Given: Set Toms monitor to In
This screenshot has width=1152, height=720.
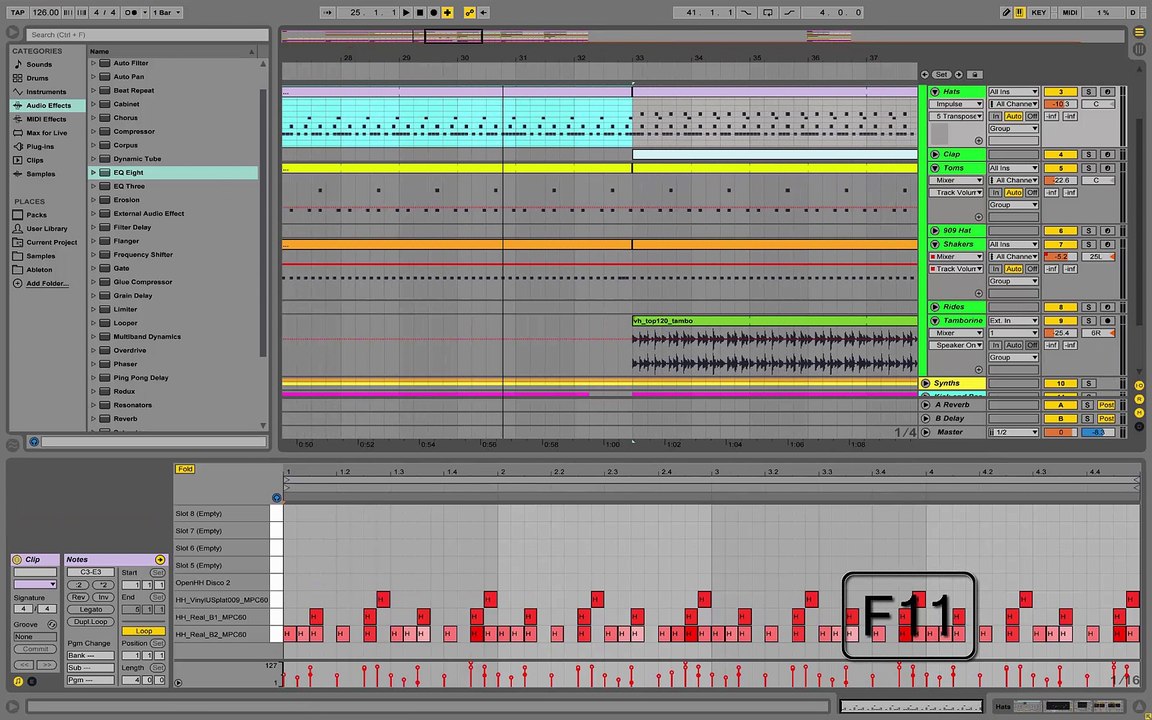Looking at the screenshot, I should coord(996,192).
